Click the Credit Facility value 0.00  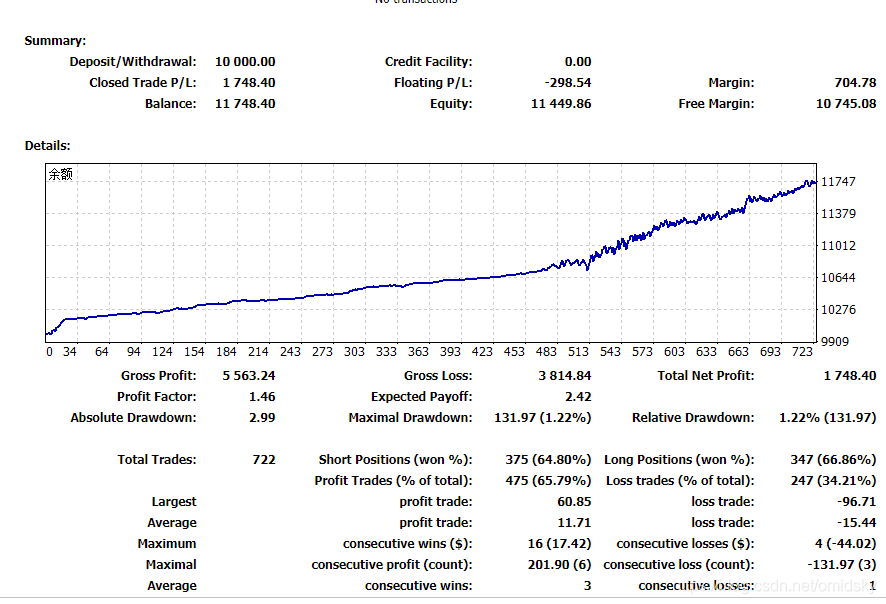[578, 62]
